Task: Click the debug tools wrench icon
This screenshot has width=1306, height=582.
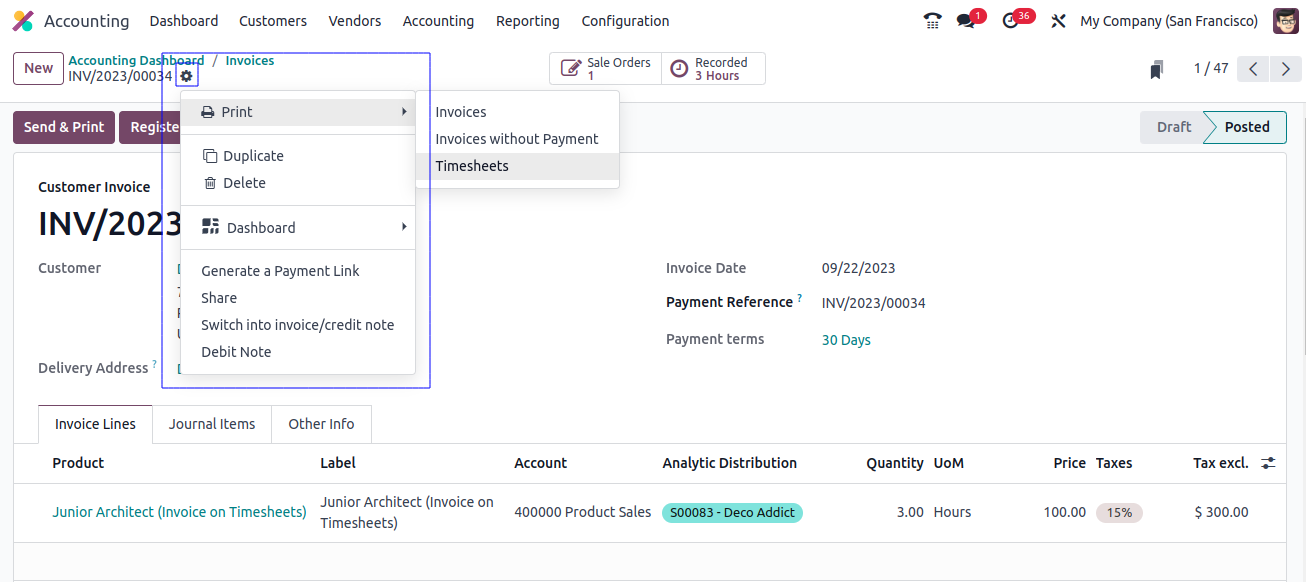Action: coord(1058,21)
